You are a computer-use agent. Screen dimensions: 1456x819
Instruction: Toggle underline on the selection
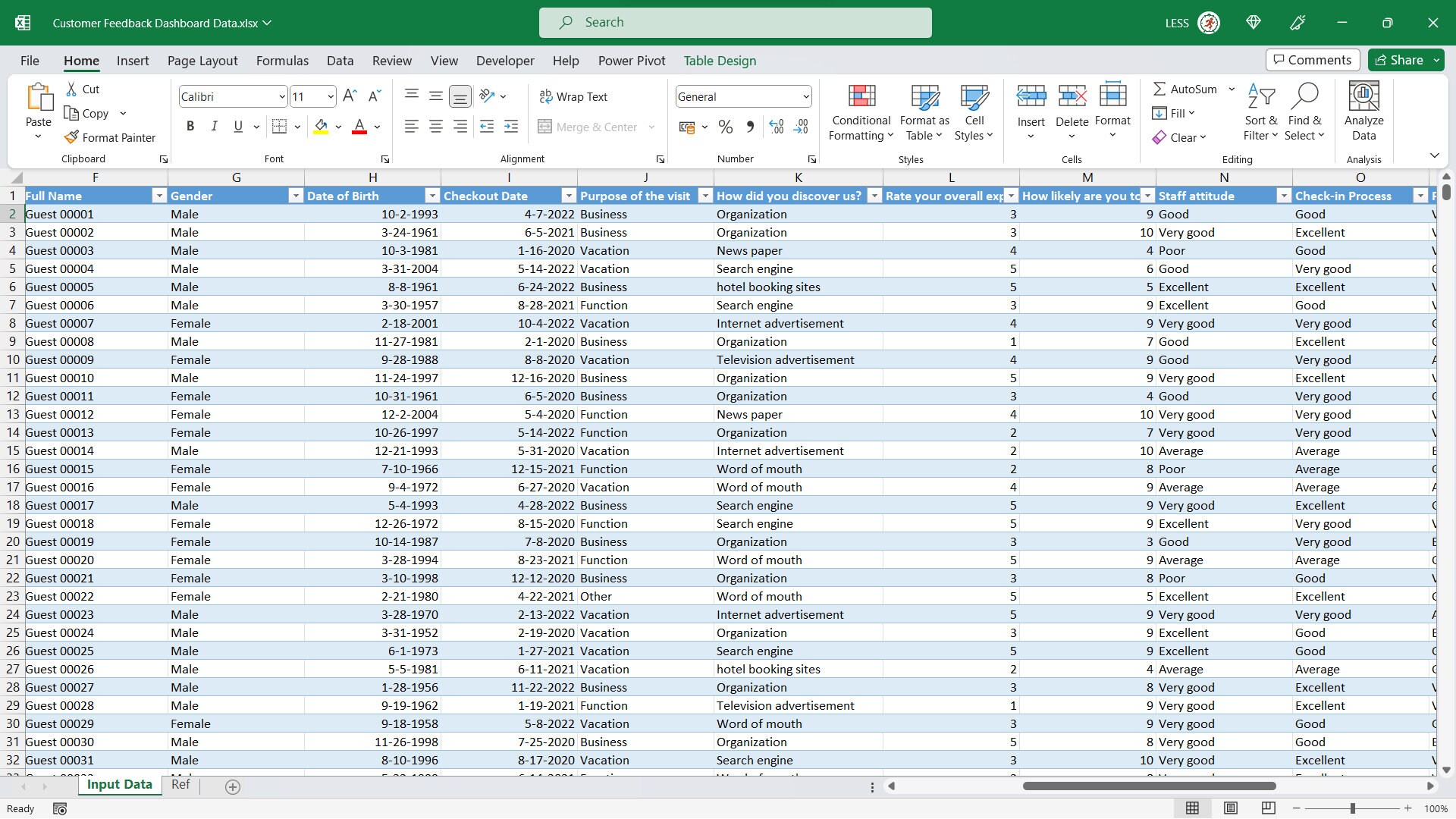237,127
